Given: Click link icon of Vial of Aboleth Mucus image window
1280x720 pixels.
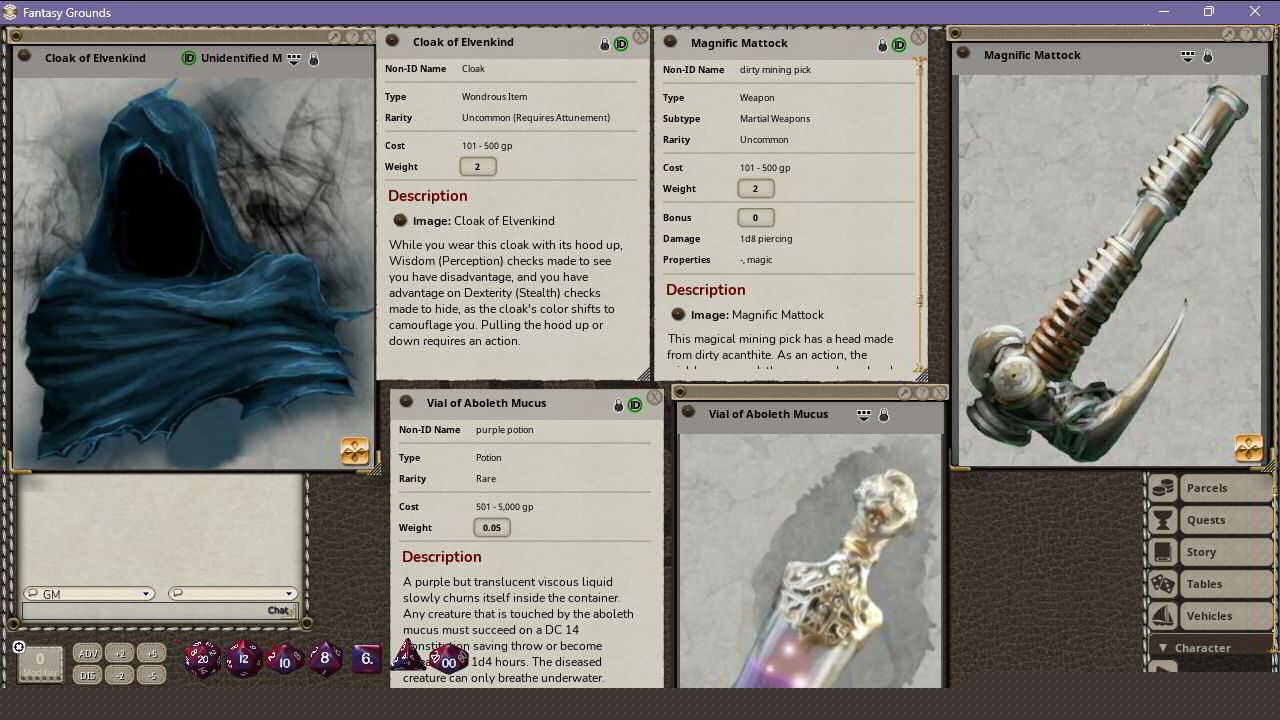Looking at the screenshot, I should click(688, 413).
